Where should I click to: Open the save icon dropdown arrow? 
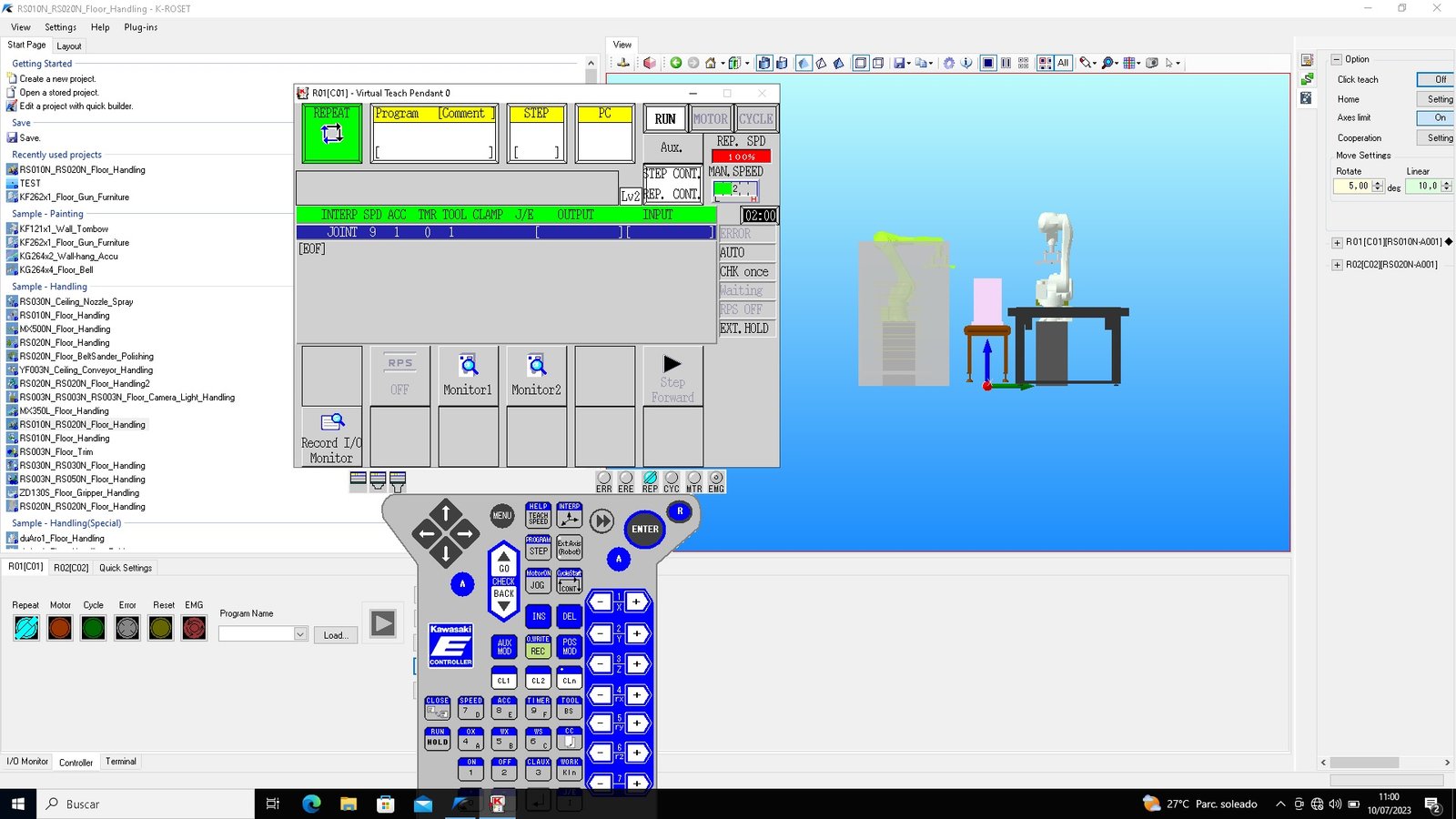(x=909, y=64)
